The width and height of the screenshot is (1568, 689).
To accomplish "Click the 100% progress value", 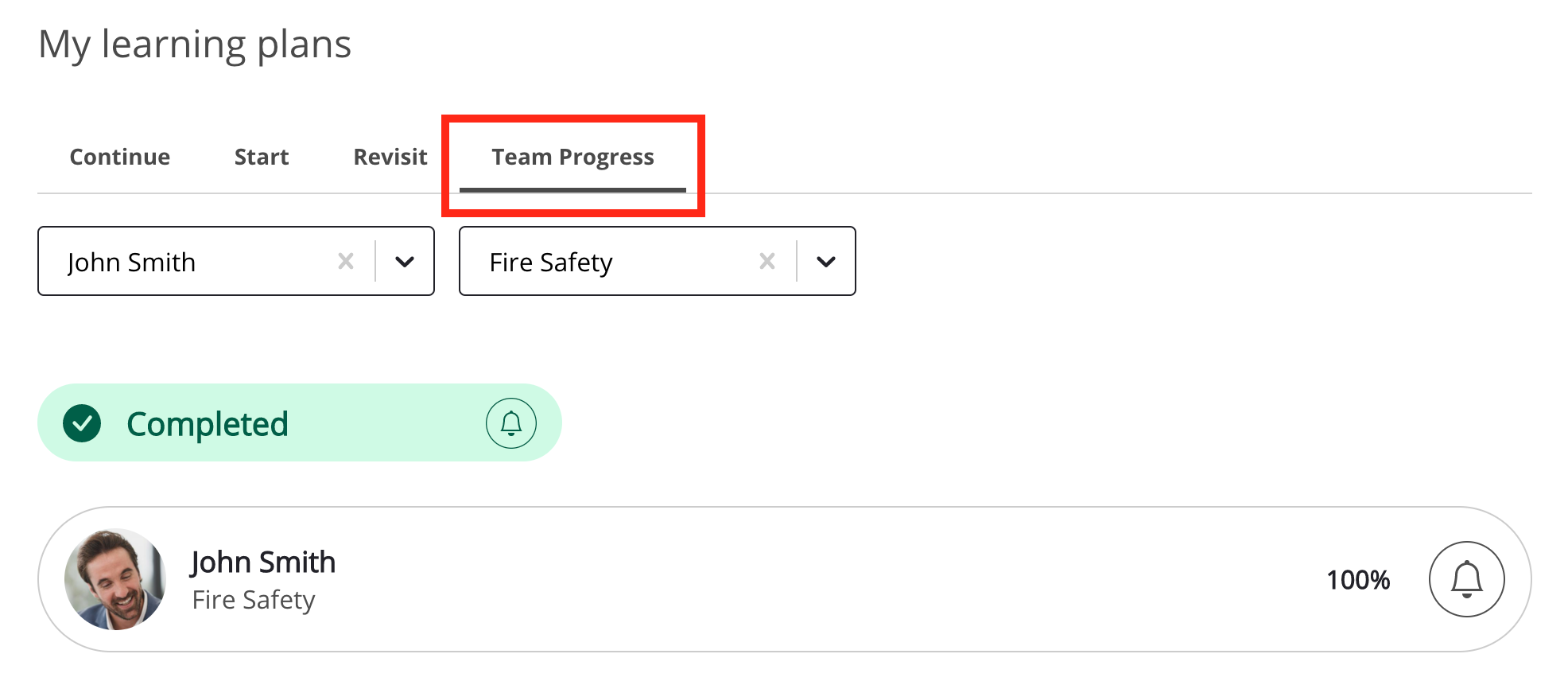I will 1358,580.
